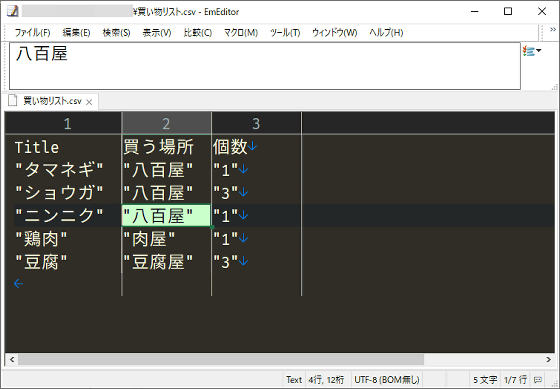The height and width of the screenshot is (389, 560).
Task: Open the cell edit bar options dropdown
Action: point(532,51)
